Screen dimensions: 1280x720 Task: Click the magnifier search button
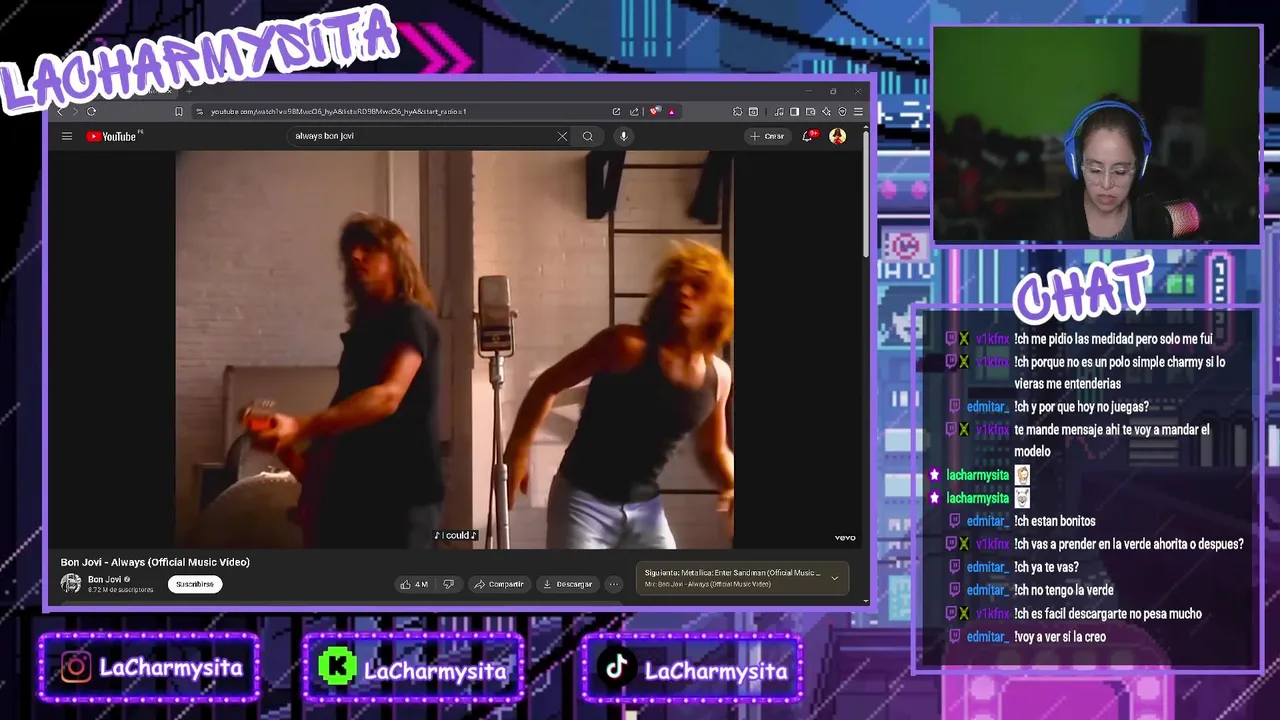pyautogui.click(x=588, y=136)
